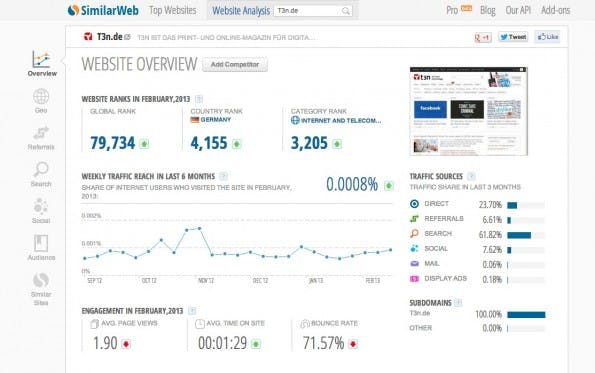
Task: Click the Direct traffic source icon
Action: coord(414,204)
